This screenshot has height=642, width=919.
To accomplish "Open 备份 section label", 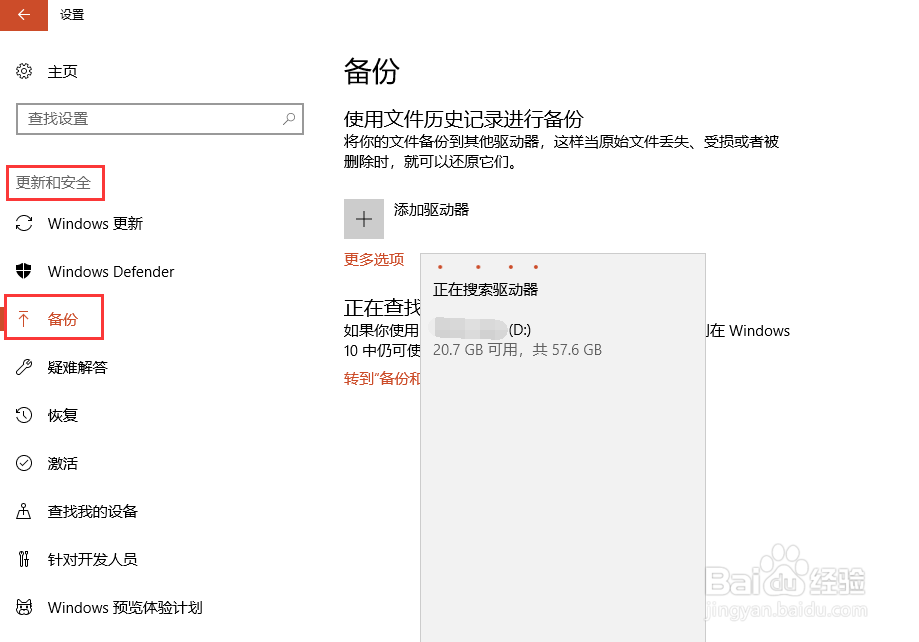I will (x=62, y=319).
